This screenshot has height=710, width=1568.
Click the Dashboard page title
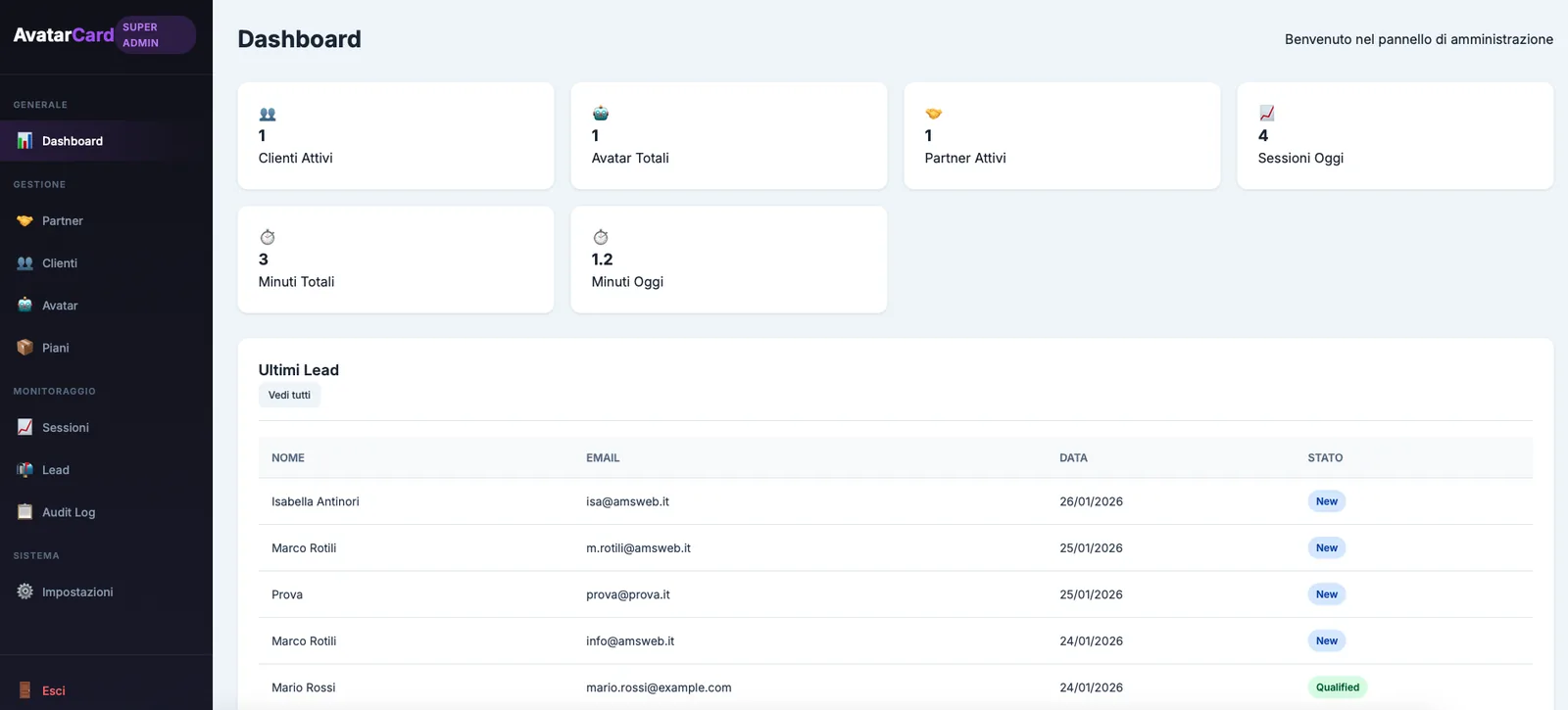pos(300,39)
